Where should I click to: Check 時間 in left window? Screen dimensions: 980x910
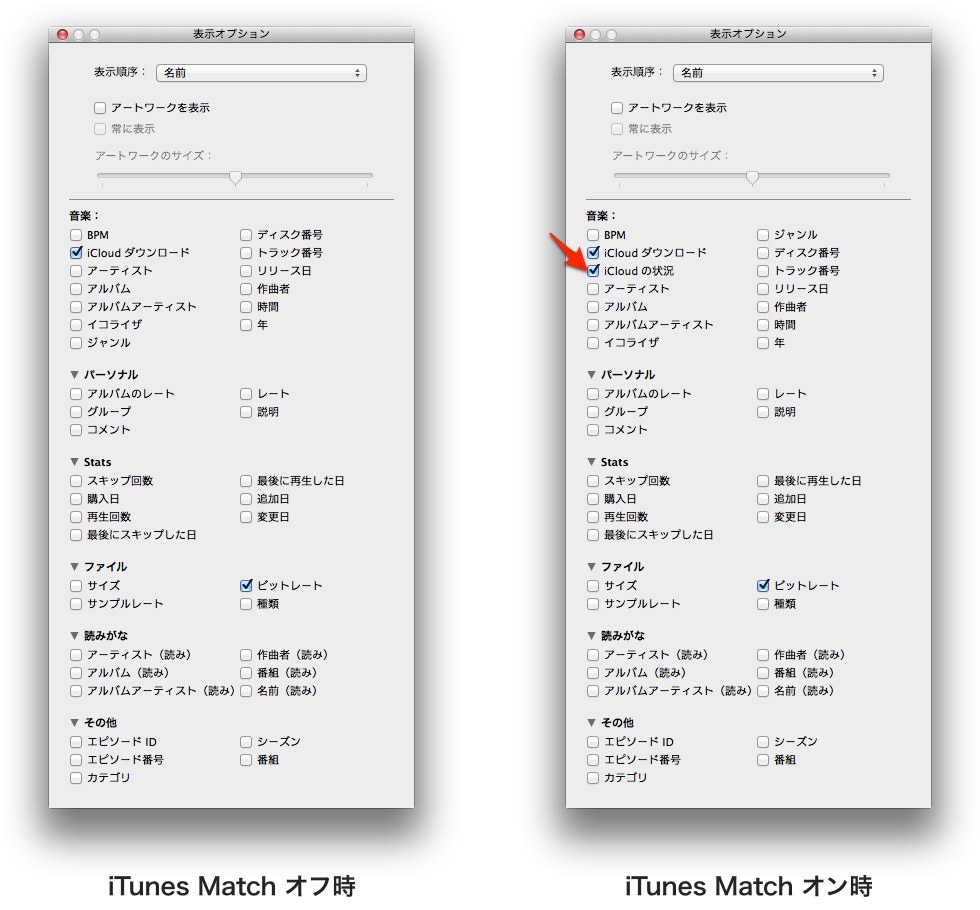(246, 307)
